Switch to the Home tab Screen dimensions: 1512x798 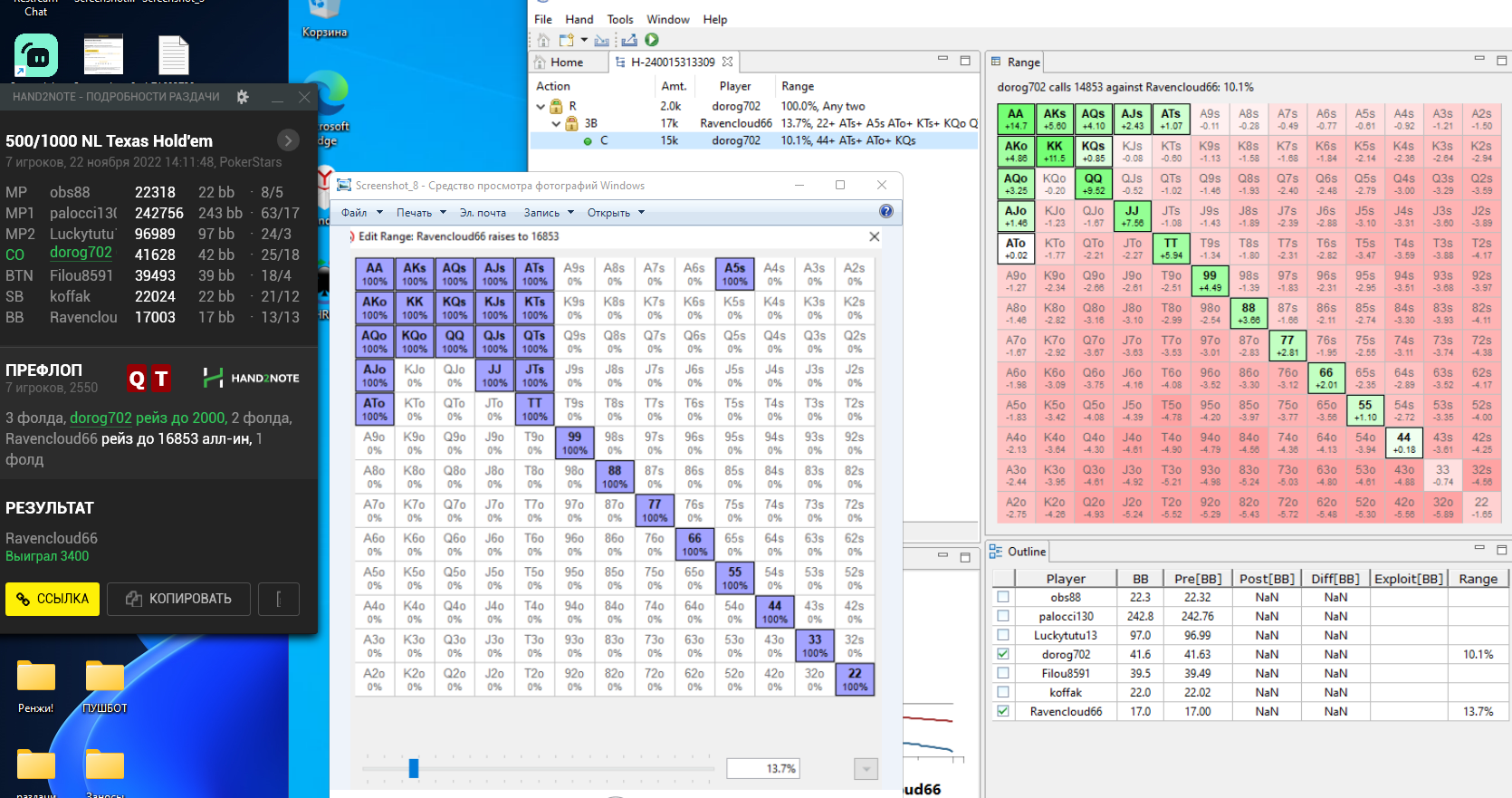(x=567, y=62)
